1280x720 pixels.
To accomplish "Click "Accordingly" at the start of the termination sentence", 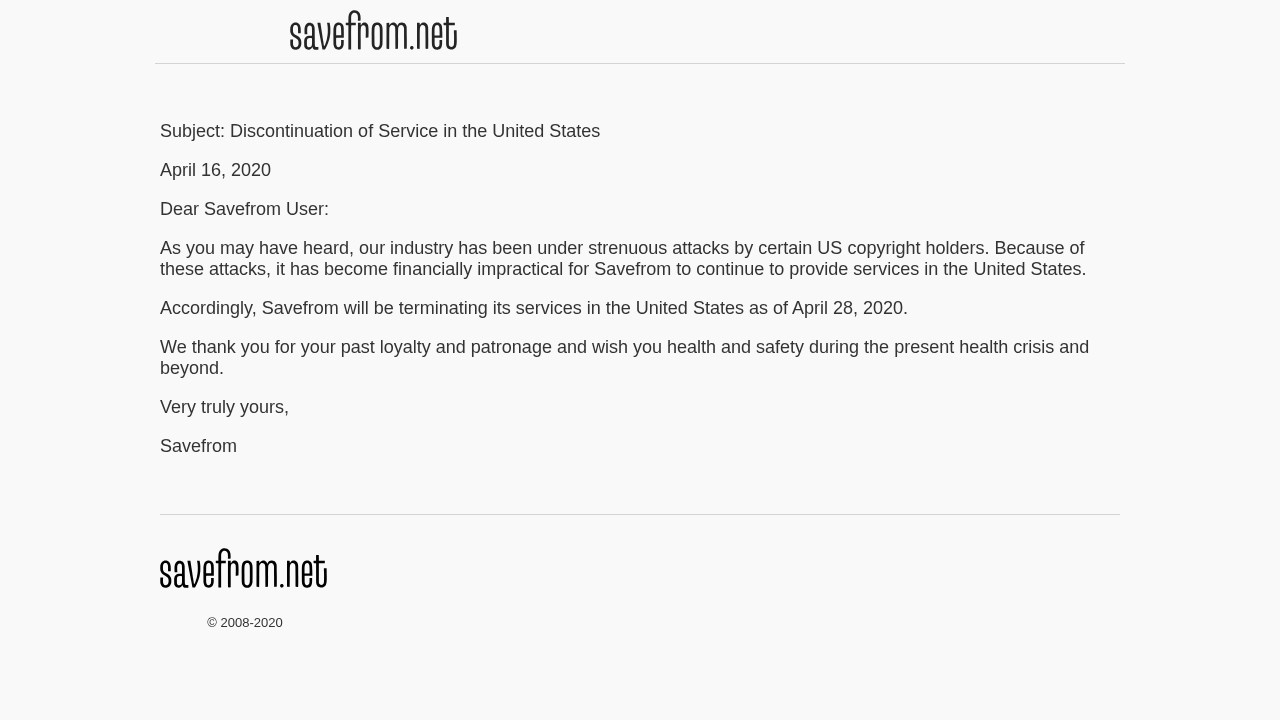I will click(x=208, y=308).
